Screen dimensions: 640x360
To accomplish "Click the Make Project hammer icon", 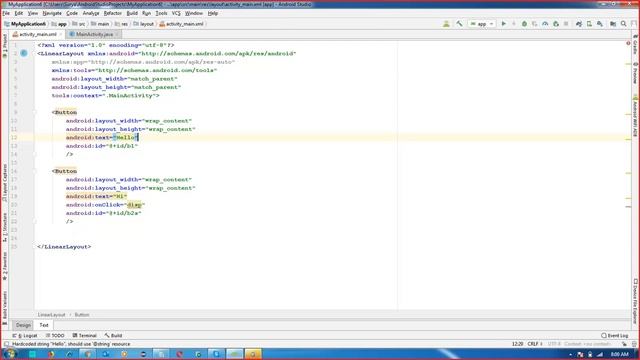I will [460, 24].
